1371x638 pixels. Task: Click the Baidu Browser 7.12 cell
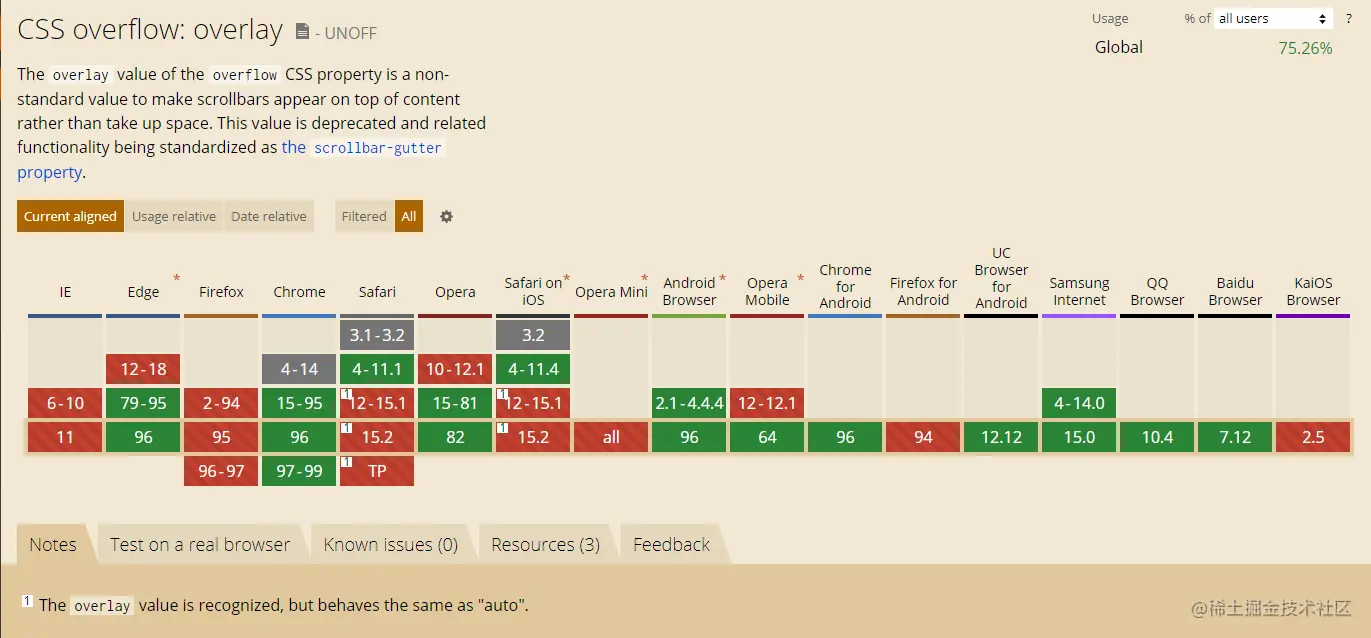tap(1235, 437)
